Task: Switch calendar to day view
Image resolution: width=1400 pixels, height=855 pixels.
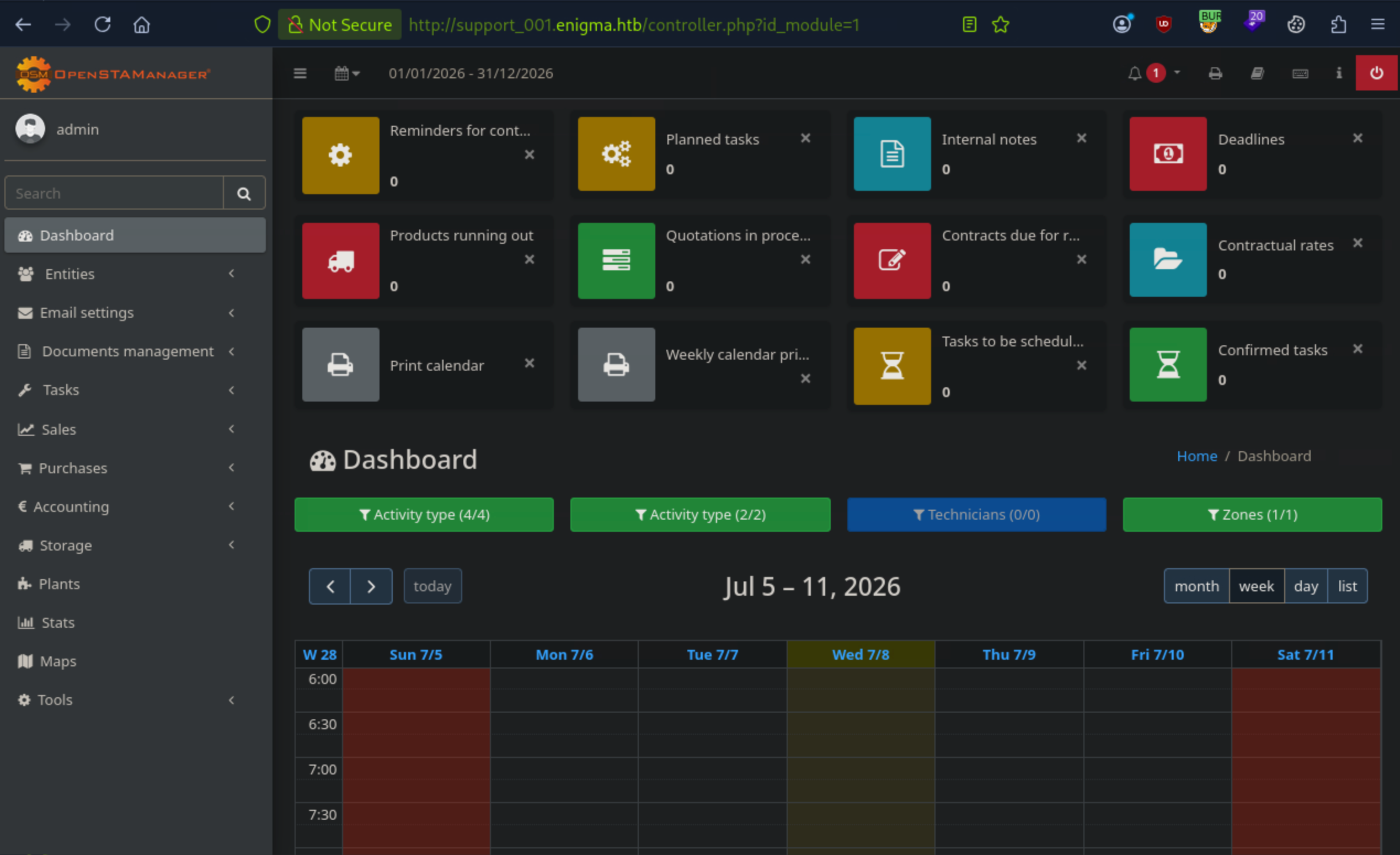Action: (x=1305, y=586)
